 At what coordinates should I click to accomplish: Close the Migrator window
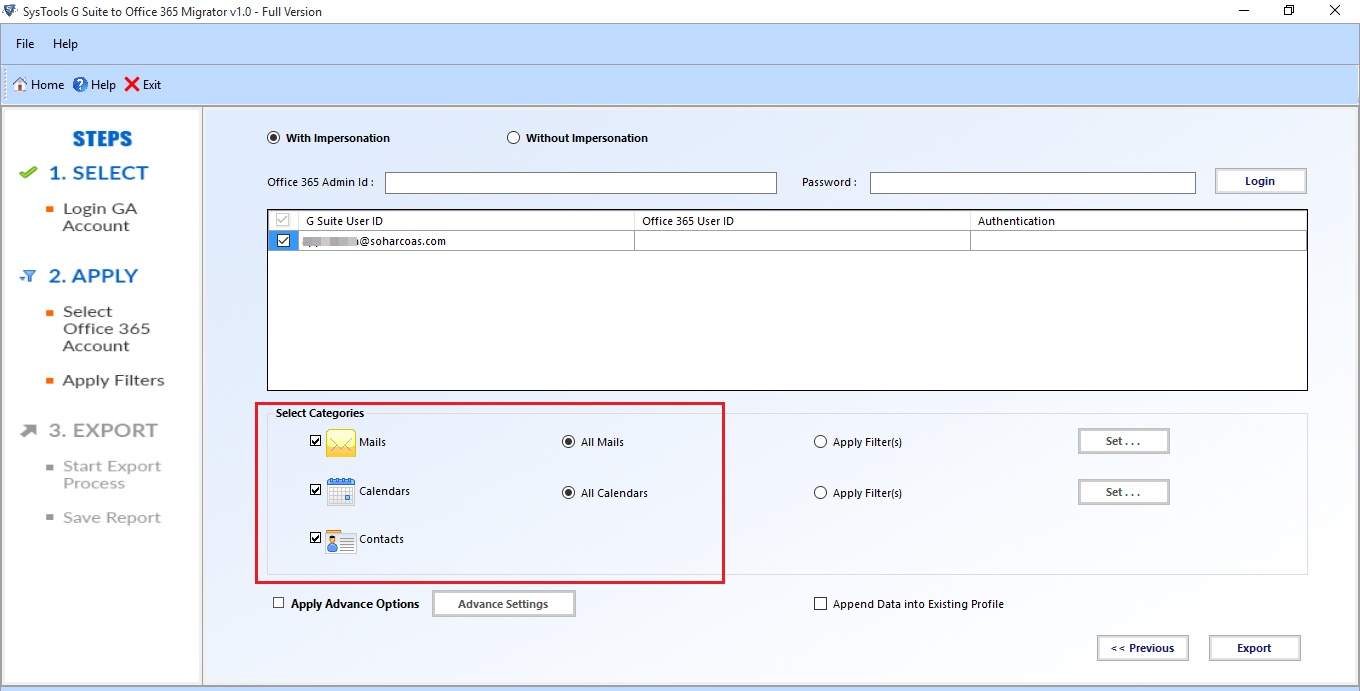[x=1335, y=11]
